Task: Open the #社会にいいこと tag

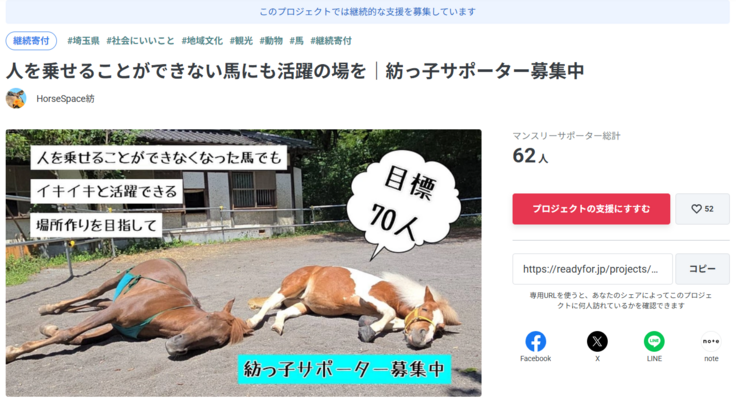Action: [x=140, y=41]
